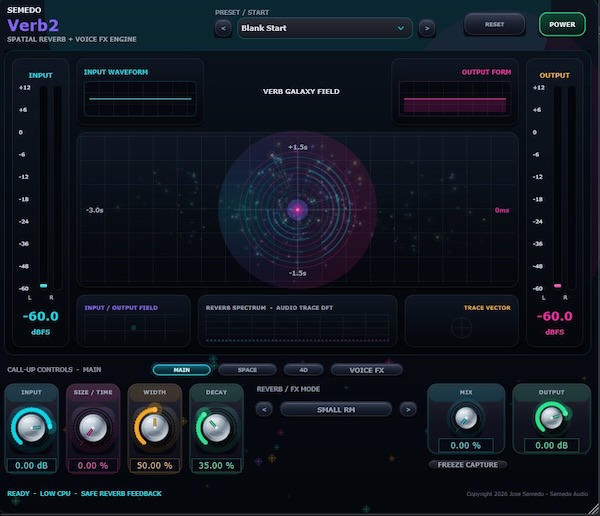Viewport: 600px width, 516px height.
Task: Click the Decay 35.00 % value field
Action: (x=216, y=465)
